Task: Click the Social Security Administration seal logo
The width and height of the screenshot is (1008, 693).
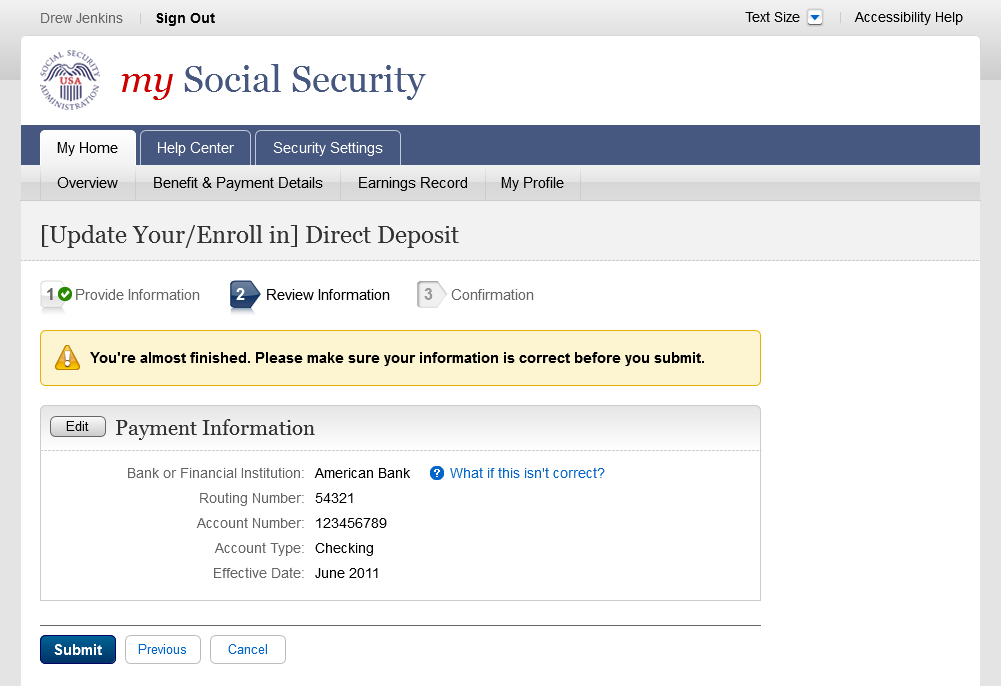Action: pos(70,80)
